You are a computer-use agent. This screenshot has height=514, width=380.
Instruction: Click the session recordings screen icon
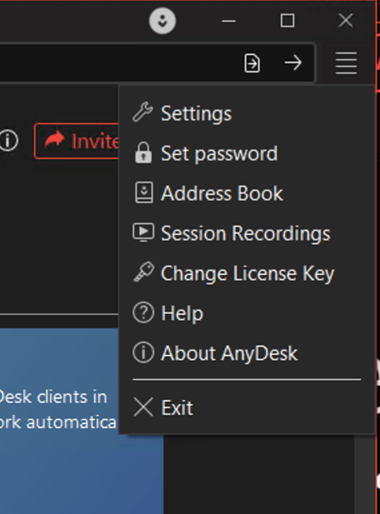click(x=143, y=232)
